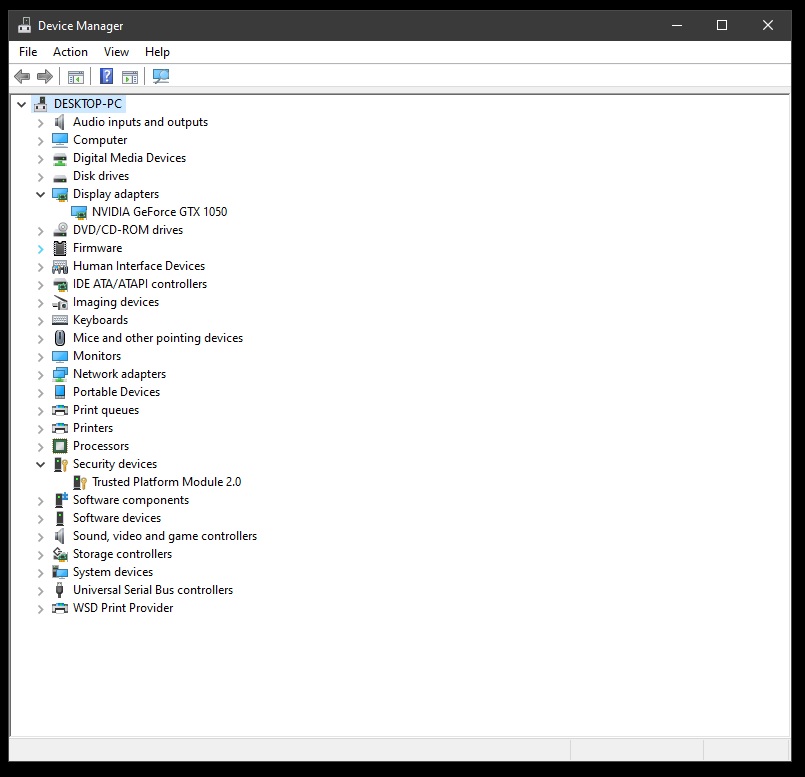Image resolution: width=805 pixels, height=777 pixels.
Task: Click the Show/Hide Action Pane icon
Action: tap(130, 77)
